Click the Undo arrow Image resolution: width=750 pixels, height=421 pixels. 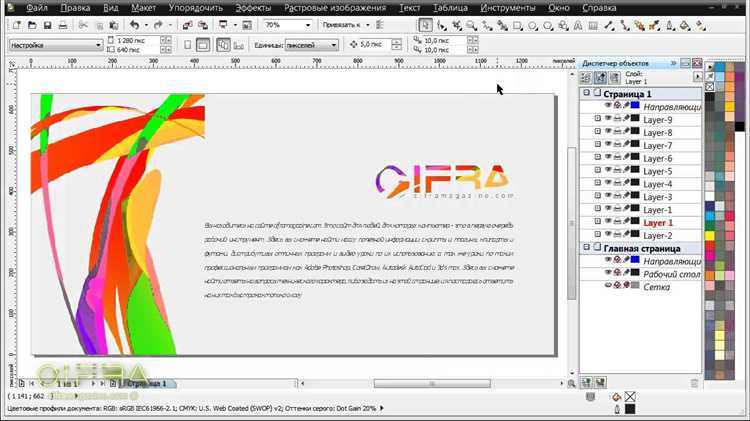[134, 25]
